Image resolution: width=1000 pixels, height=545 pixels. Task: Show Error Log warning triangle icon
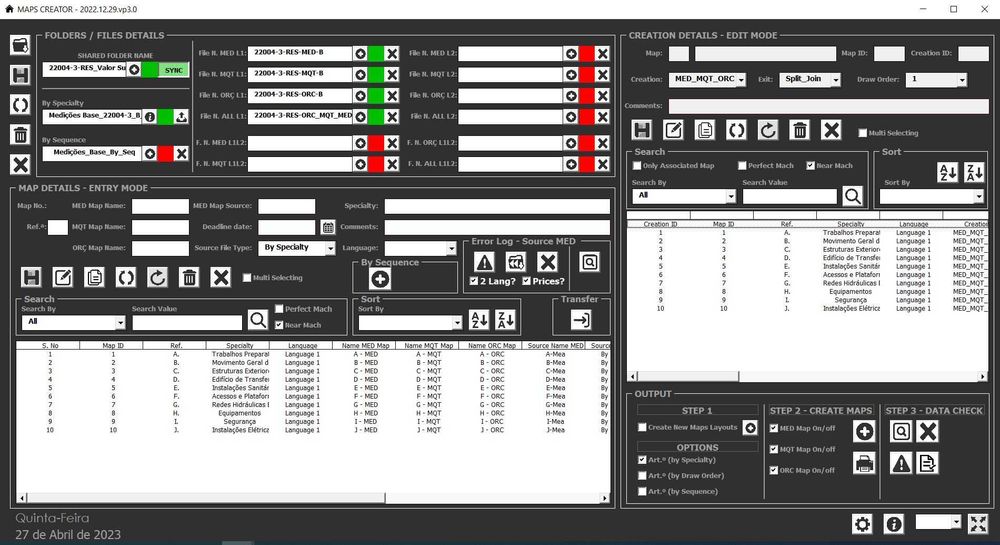[484, 262]
